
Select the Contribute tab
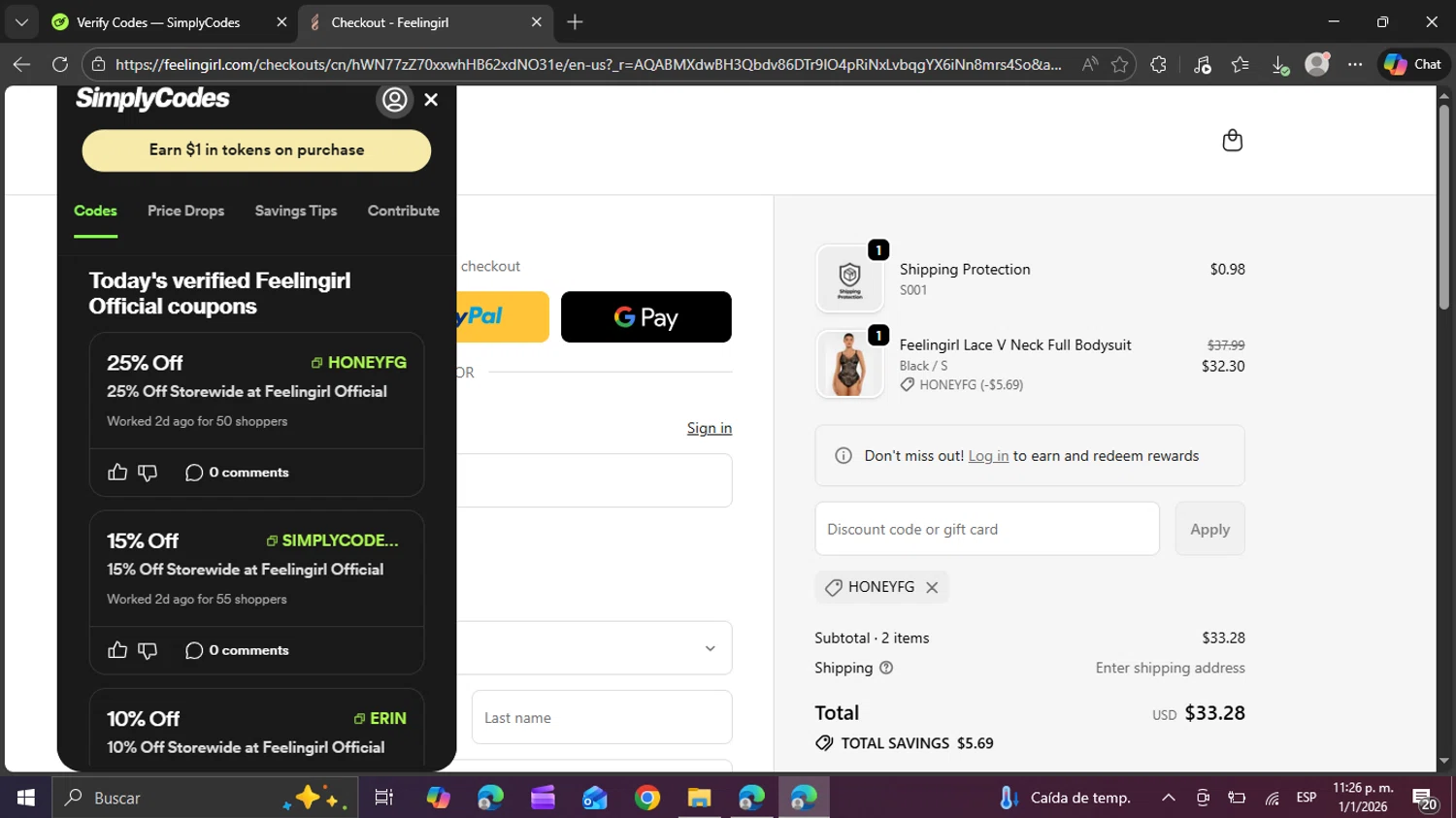(403, 211)
